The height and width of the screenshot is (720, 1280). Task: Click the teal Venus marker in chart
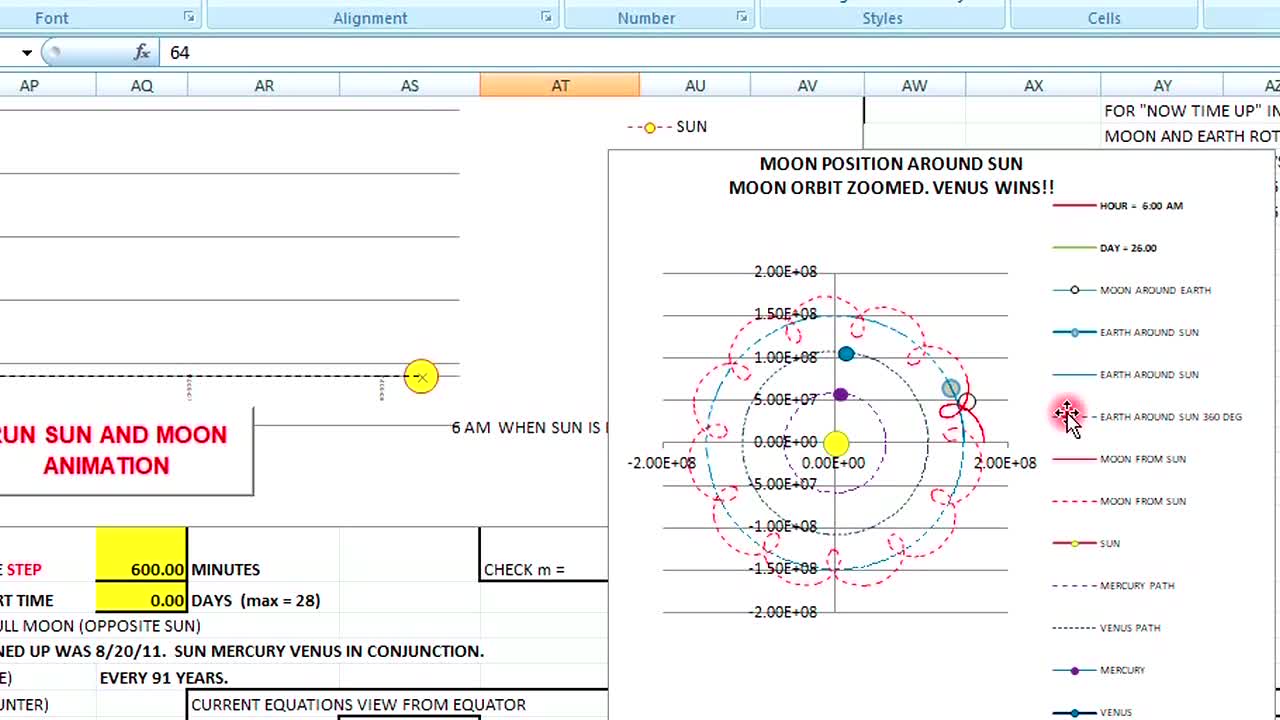coord(846,354)
